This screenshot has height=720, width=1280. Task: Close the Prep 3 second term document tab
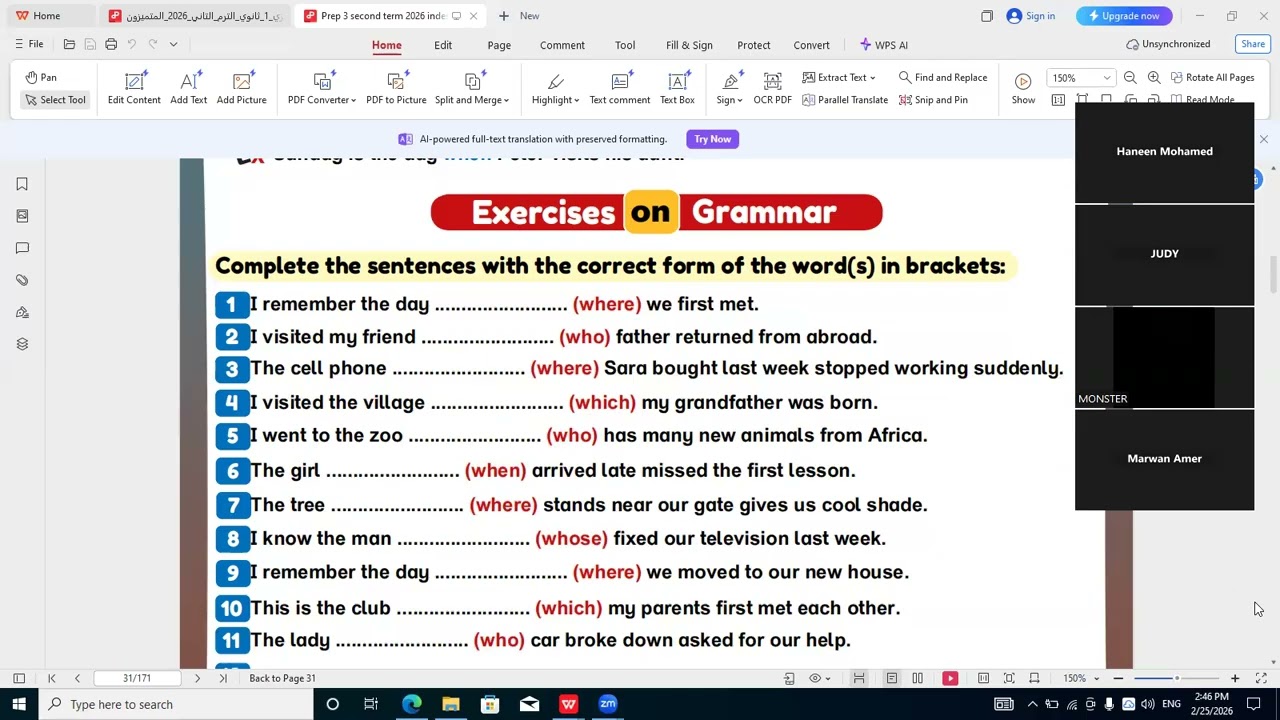point(474,16)
